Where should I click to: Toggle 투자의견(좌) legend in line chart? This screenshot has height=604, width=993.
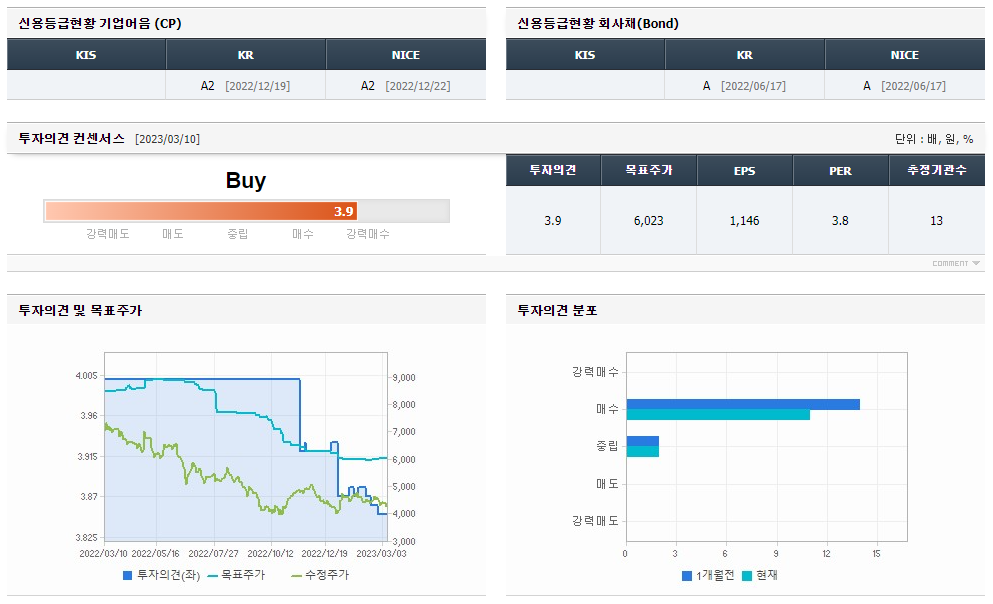161,575
